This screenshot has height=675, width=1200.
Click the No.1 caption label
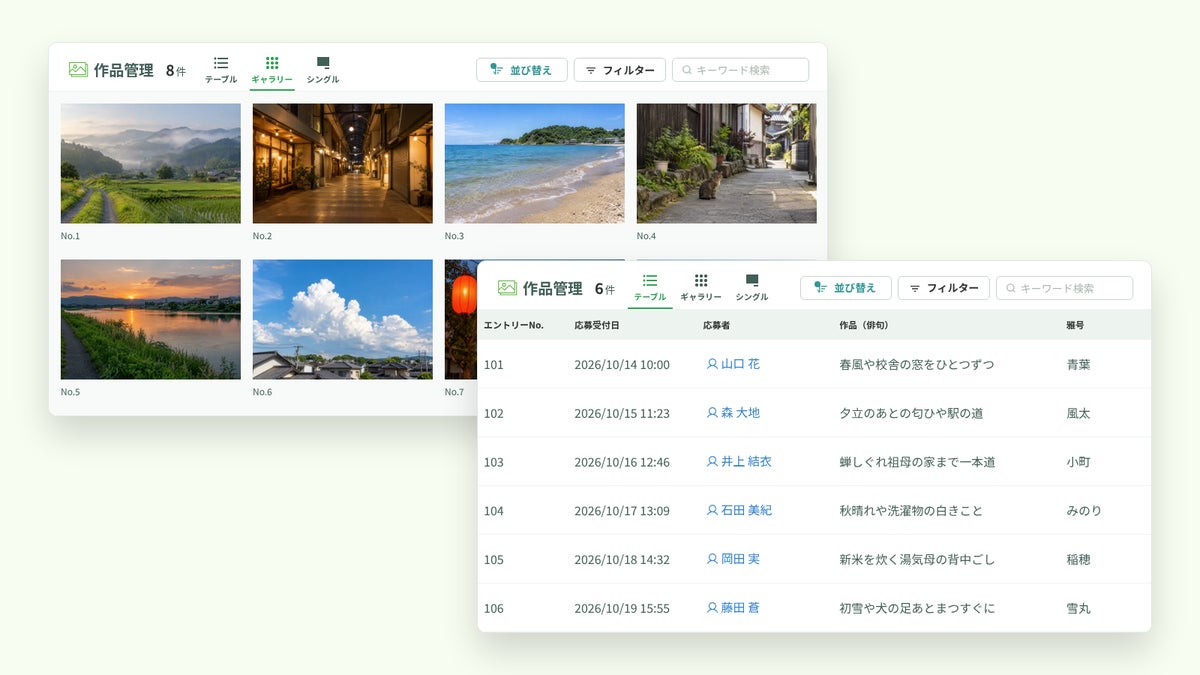(x=70, y=236)
